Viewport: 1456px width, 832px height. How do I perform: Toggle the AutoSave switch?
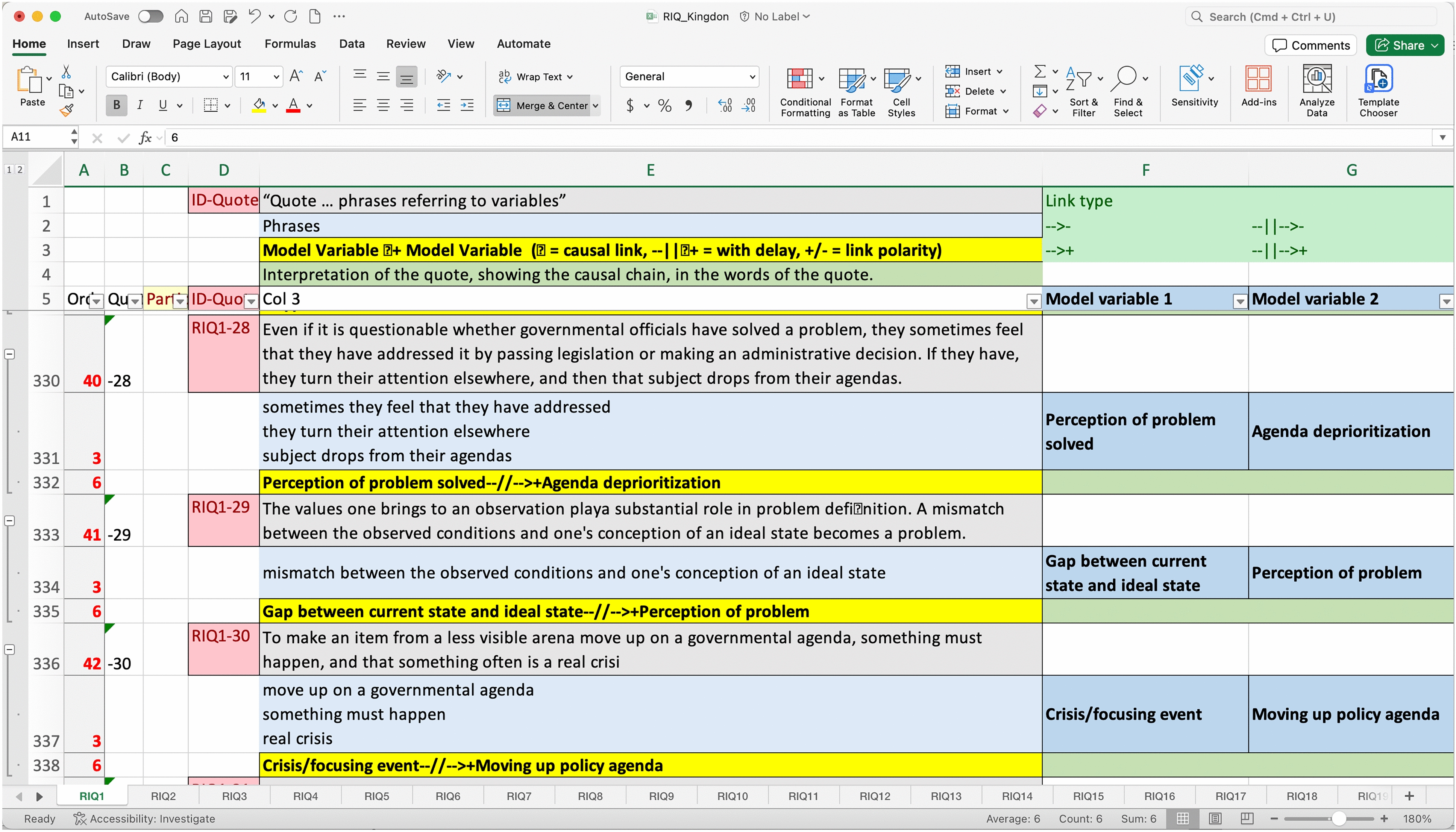[x=151, y=16]
